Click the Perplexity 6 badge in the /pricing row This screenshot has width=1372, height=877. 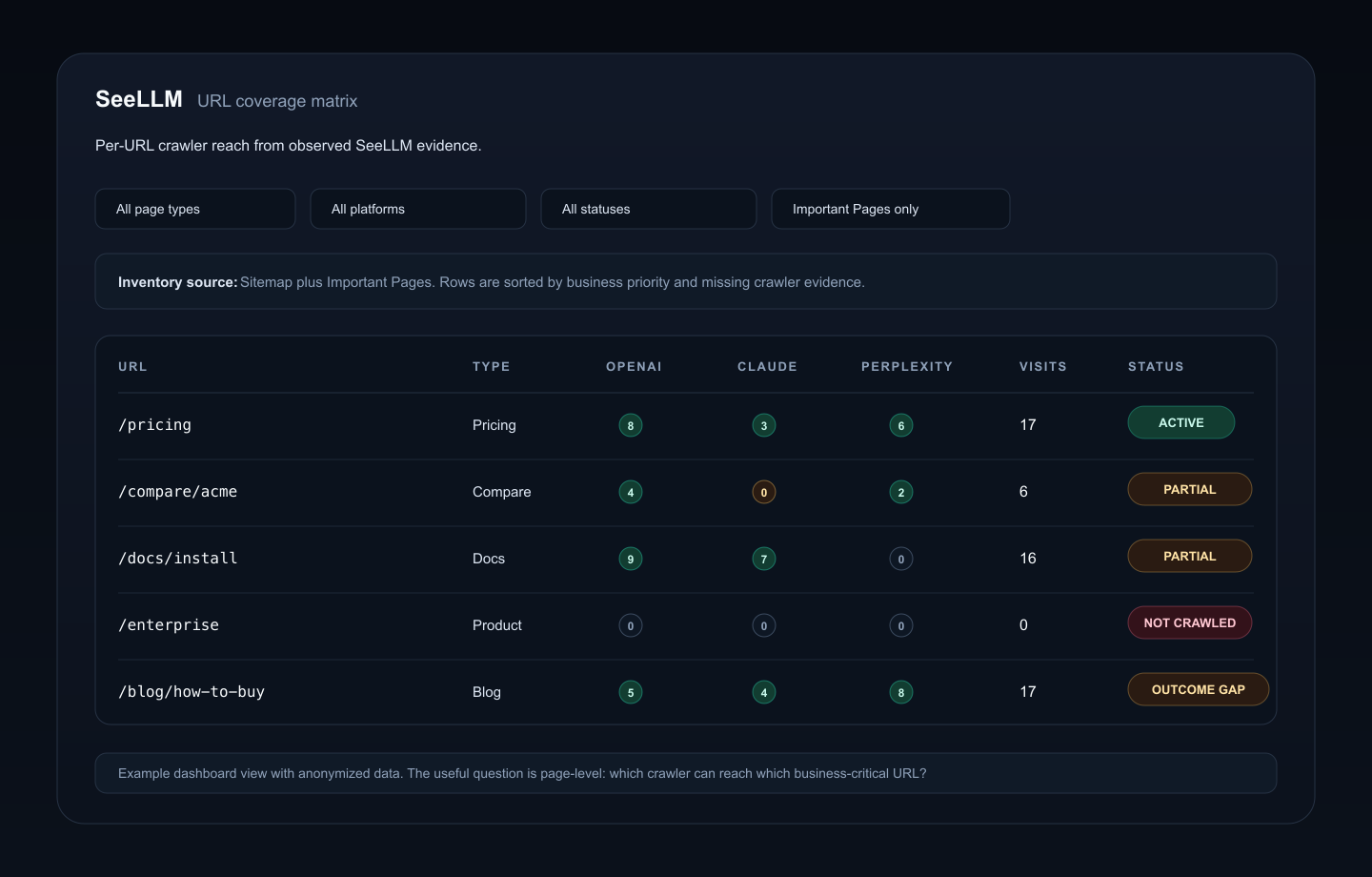click(900, 425)
